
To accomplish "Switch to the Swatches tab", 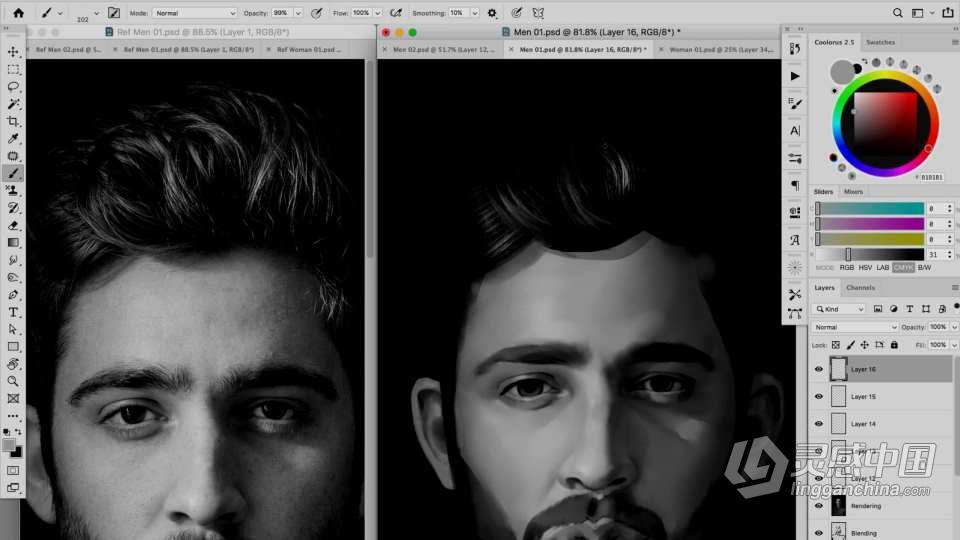I will [x=880, y=42].
